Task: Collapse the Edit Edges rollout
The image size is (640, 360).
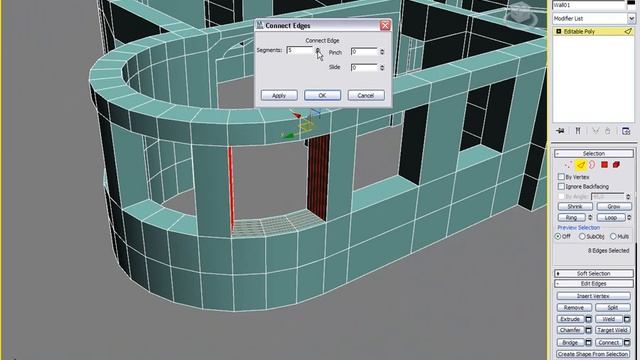Action: tap(593, 284)
